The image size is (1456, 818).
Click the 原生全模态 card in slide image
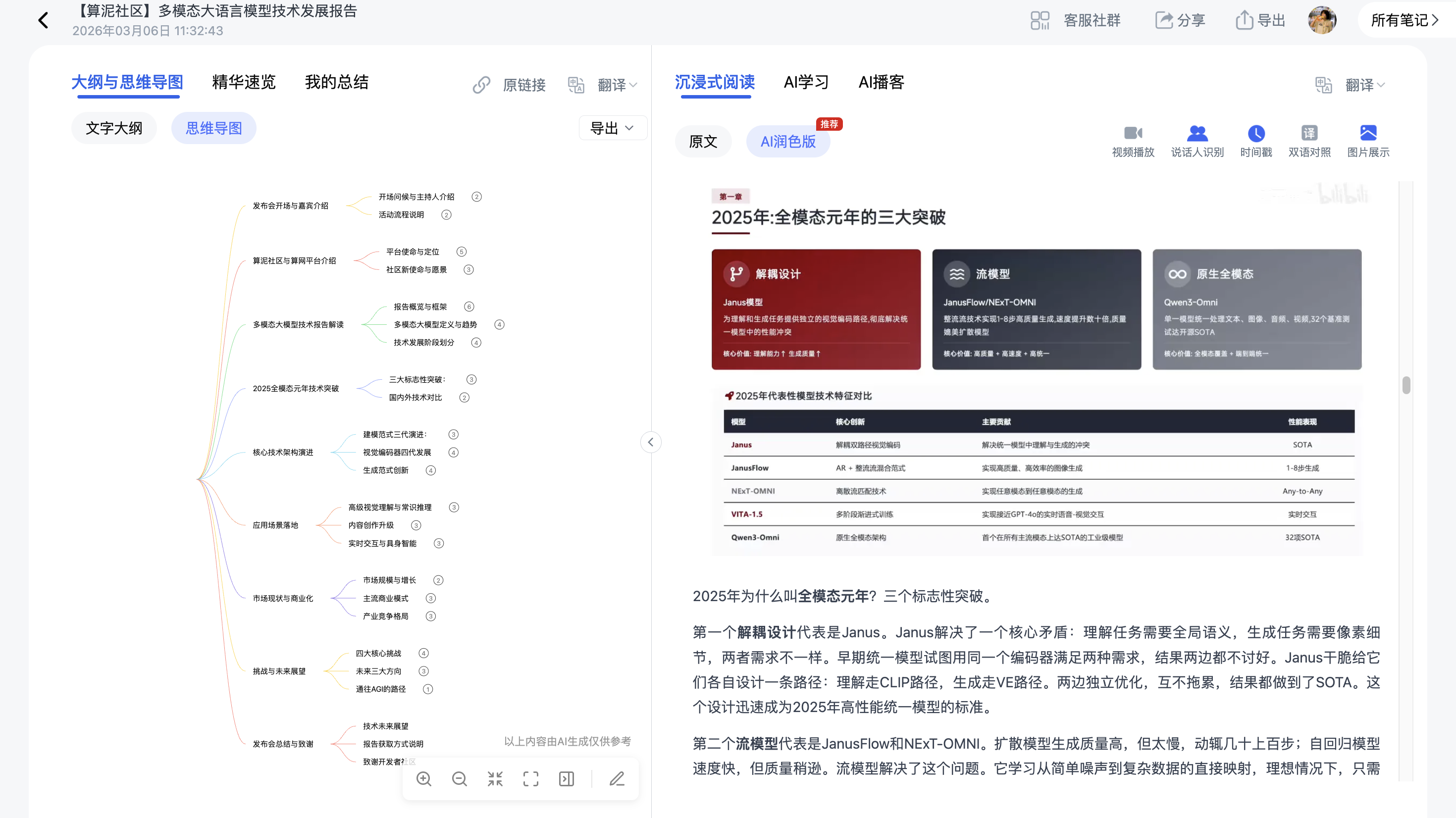(1256, 309)
